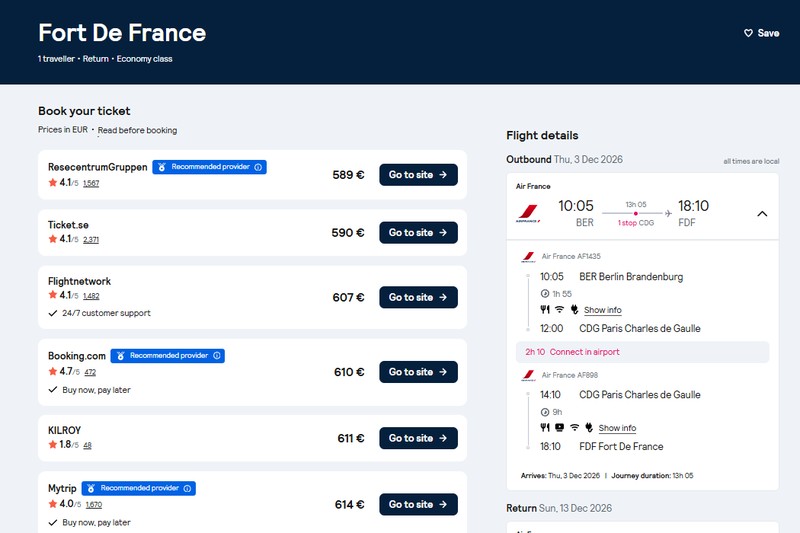
Task: Click 'Prices in EUR' text
Action: (63, 130)
